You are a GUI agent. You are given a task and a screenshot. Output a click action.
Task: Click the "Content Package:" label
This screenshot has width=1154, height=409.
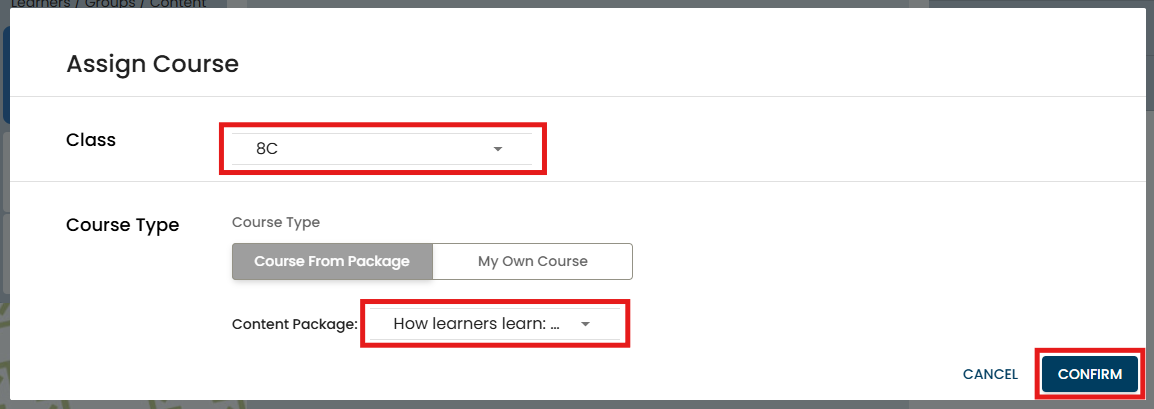294,324
